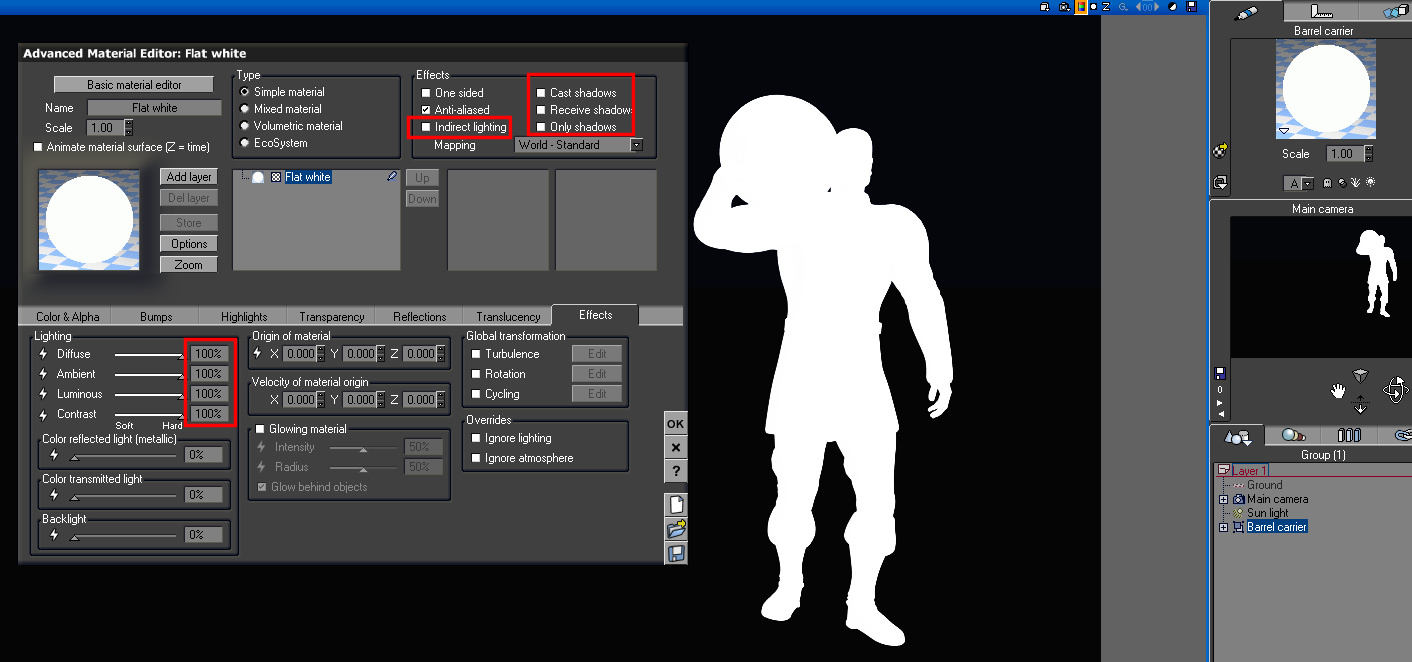Click the load material folder icon

676,529
